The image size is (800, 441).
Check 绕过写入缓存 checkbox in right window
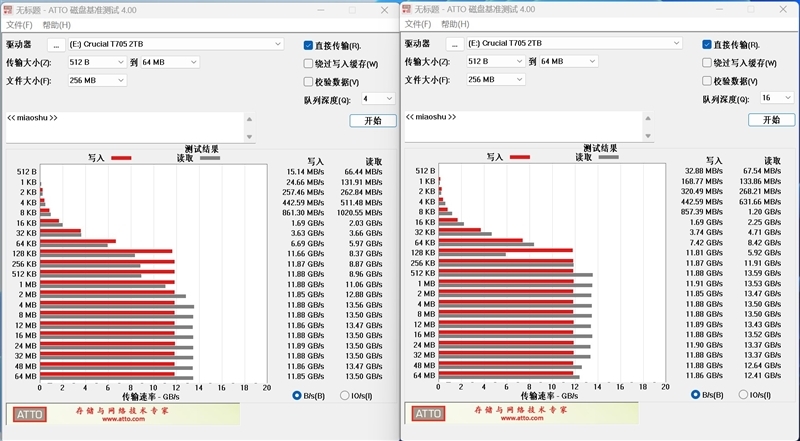[707, 63]
